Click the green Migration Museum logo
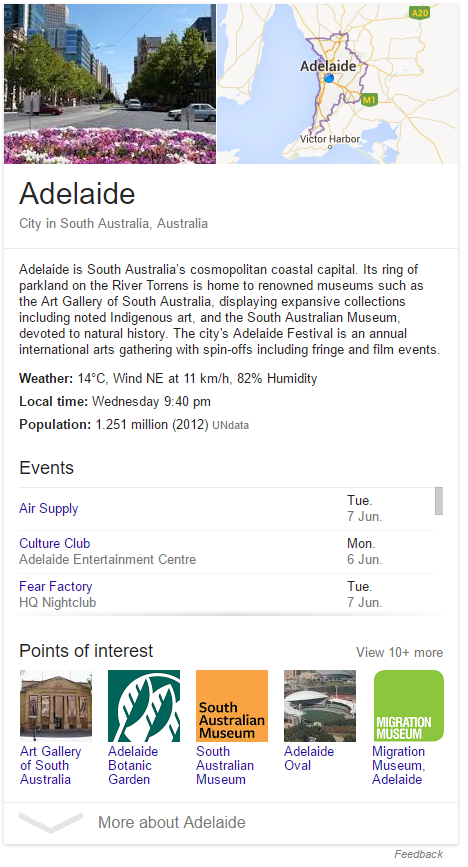468x867 pixels. (x=409, y=706)
